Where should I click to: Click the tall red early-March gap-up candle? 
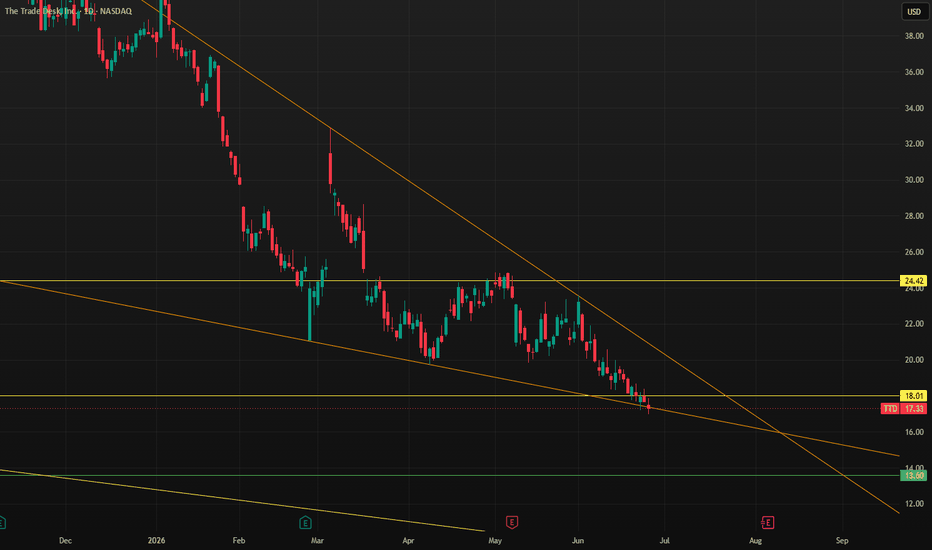[x=330, y=169]
